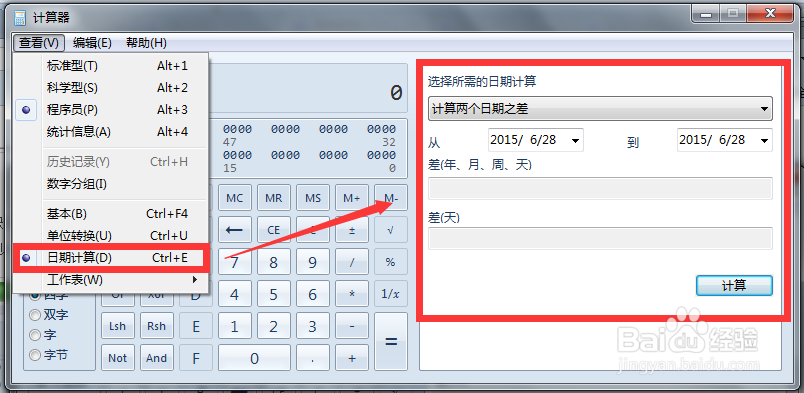The height and width of the screenshot is (393, 804).
Task: Click the plus key
Action: pyautogui.click(x=352, y=358)
